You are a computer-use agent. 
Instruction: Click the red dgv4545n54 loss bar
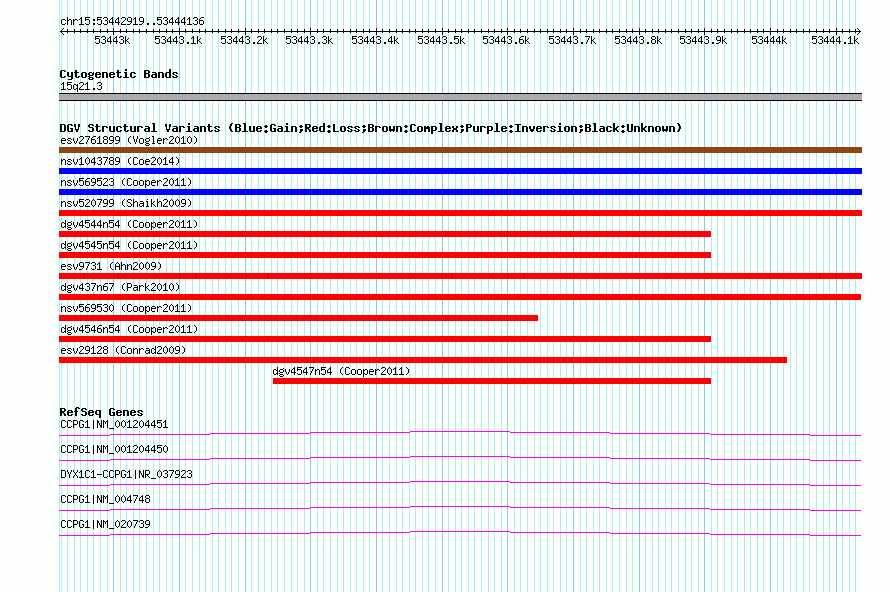coord(385,255)
